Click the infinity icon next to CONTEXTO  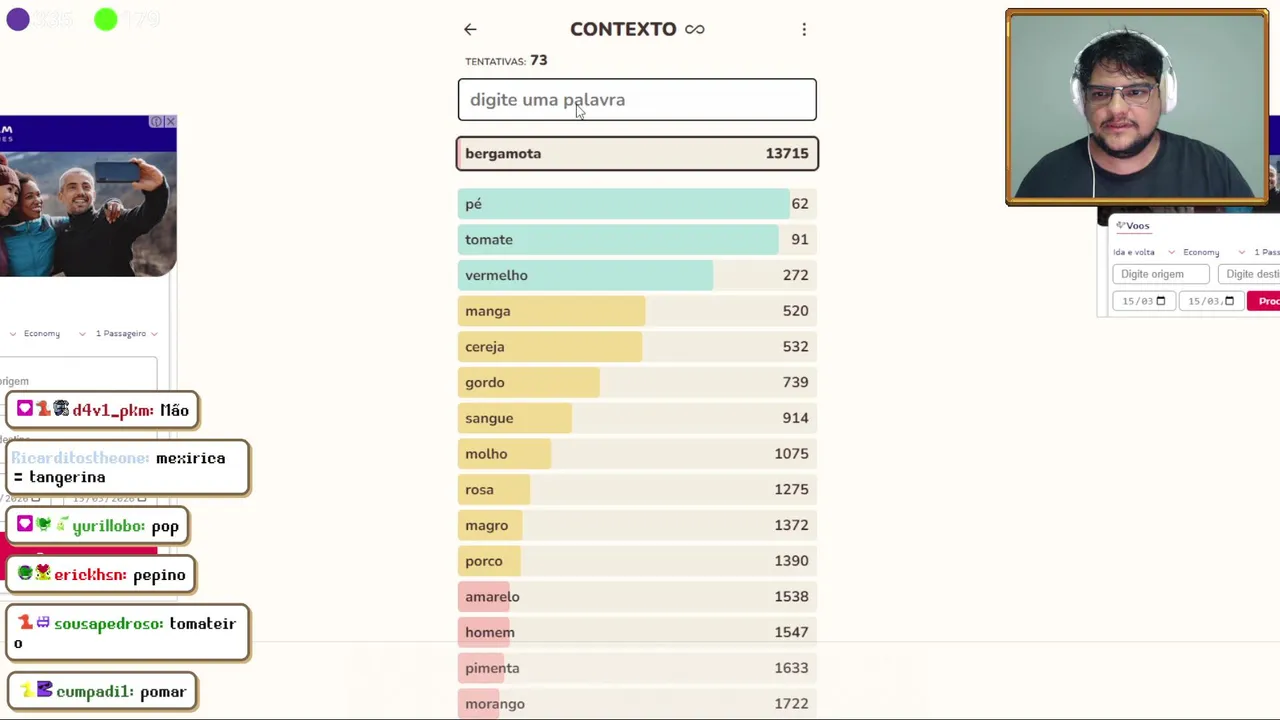click(x=695, y=30)
